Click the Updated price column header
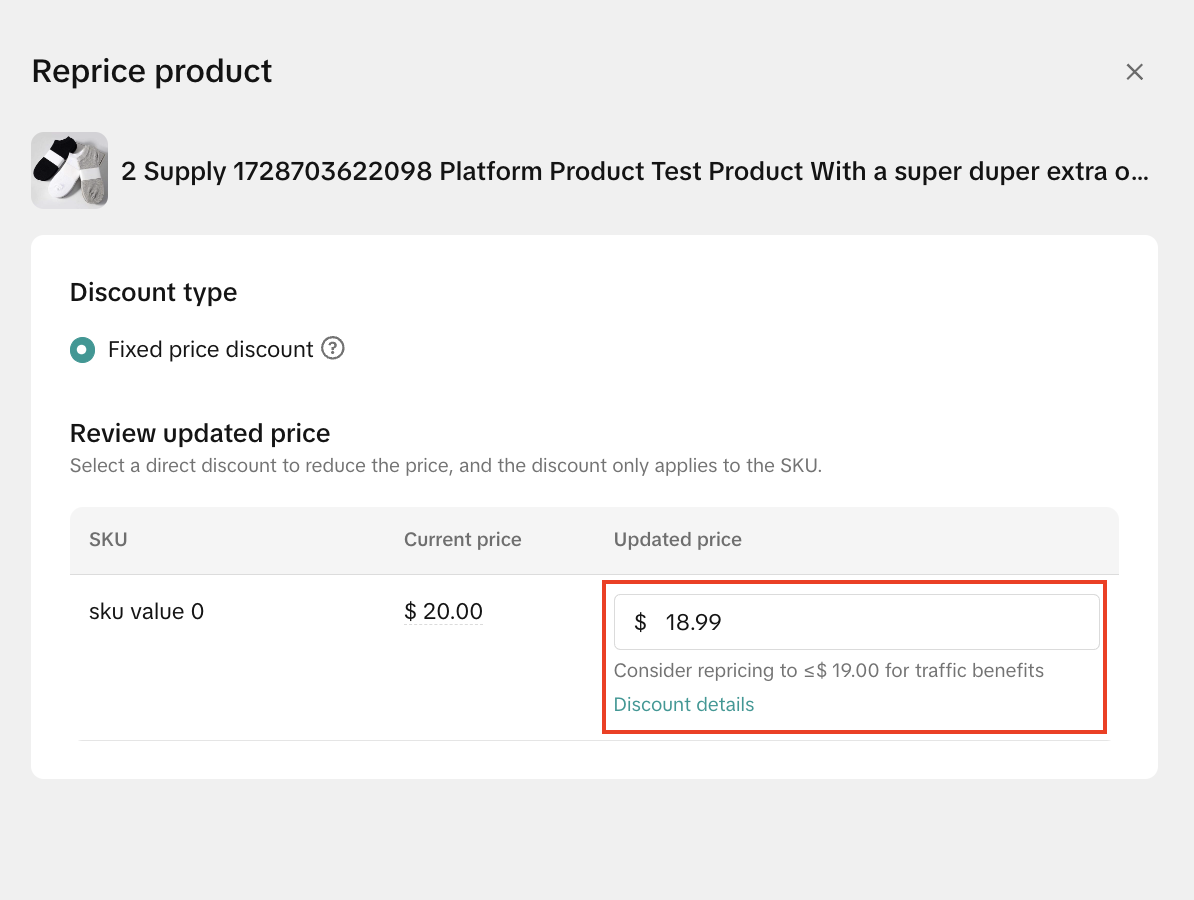Image resolution: width=1194 pixels, height=900 pixels. tap(677, 540)
